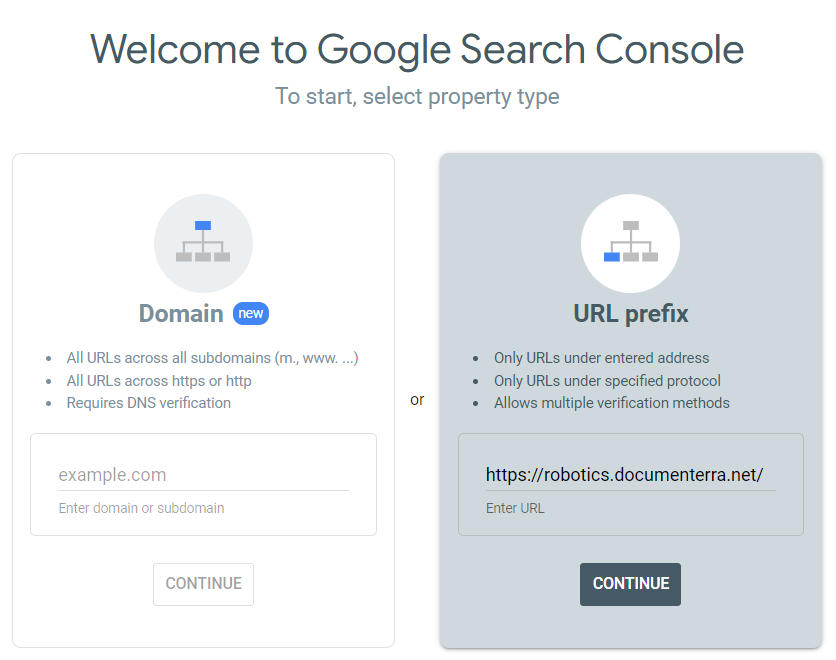Click the circular icon above the Domain heading

point(203,243)
